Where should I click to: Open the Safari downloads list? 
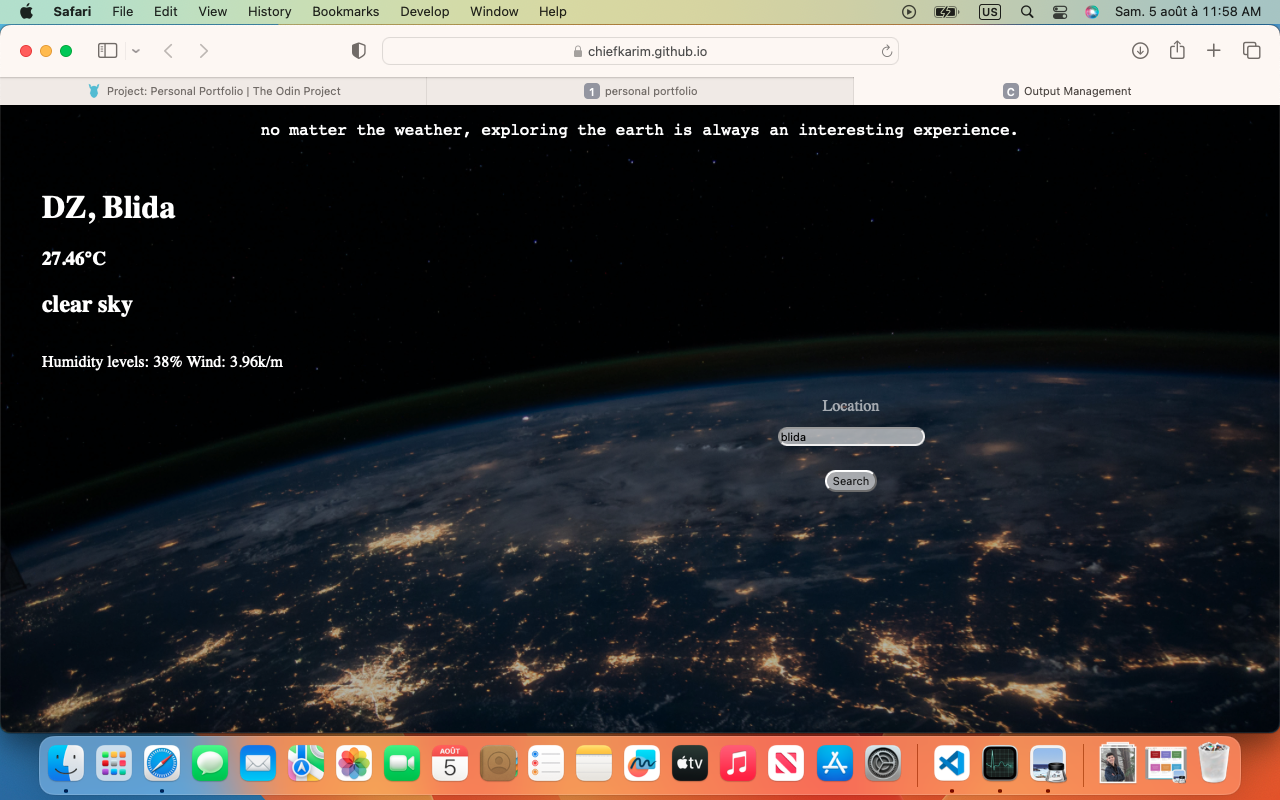(x=1140, y=51)
